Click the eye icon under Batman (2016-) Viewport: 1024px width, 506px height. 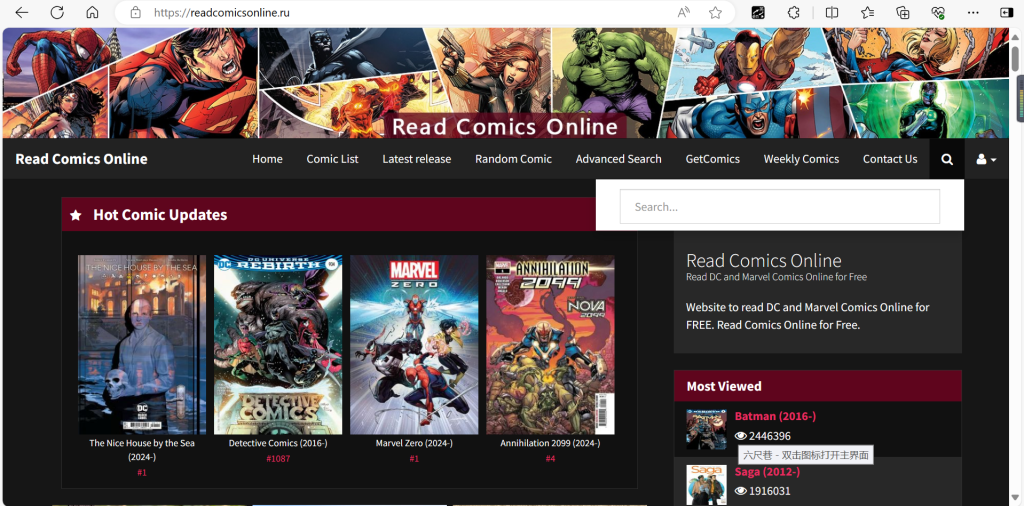click(741, 436)
